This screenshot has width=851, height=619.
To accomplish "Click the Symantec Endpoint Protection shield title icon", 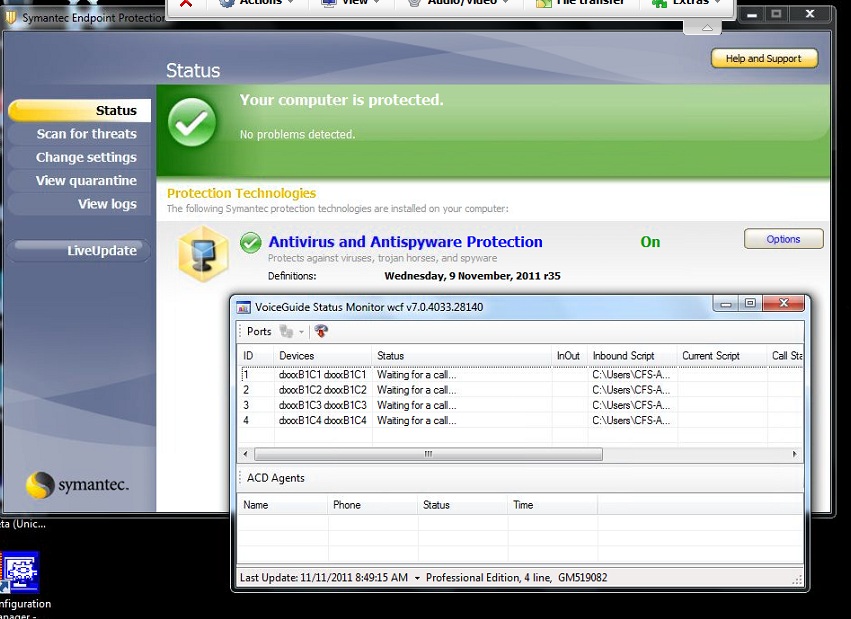I will (10, 18).
